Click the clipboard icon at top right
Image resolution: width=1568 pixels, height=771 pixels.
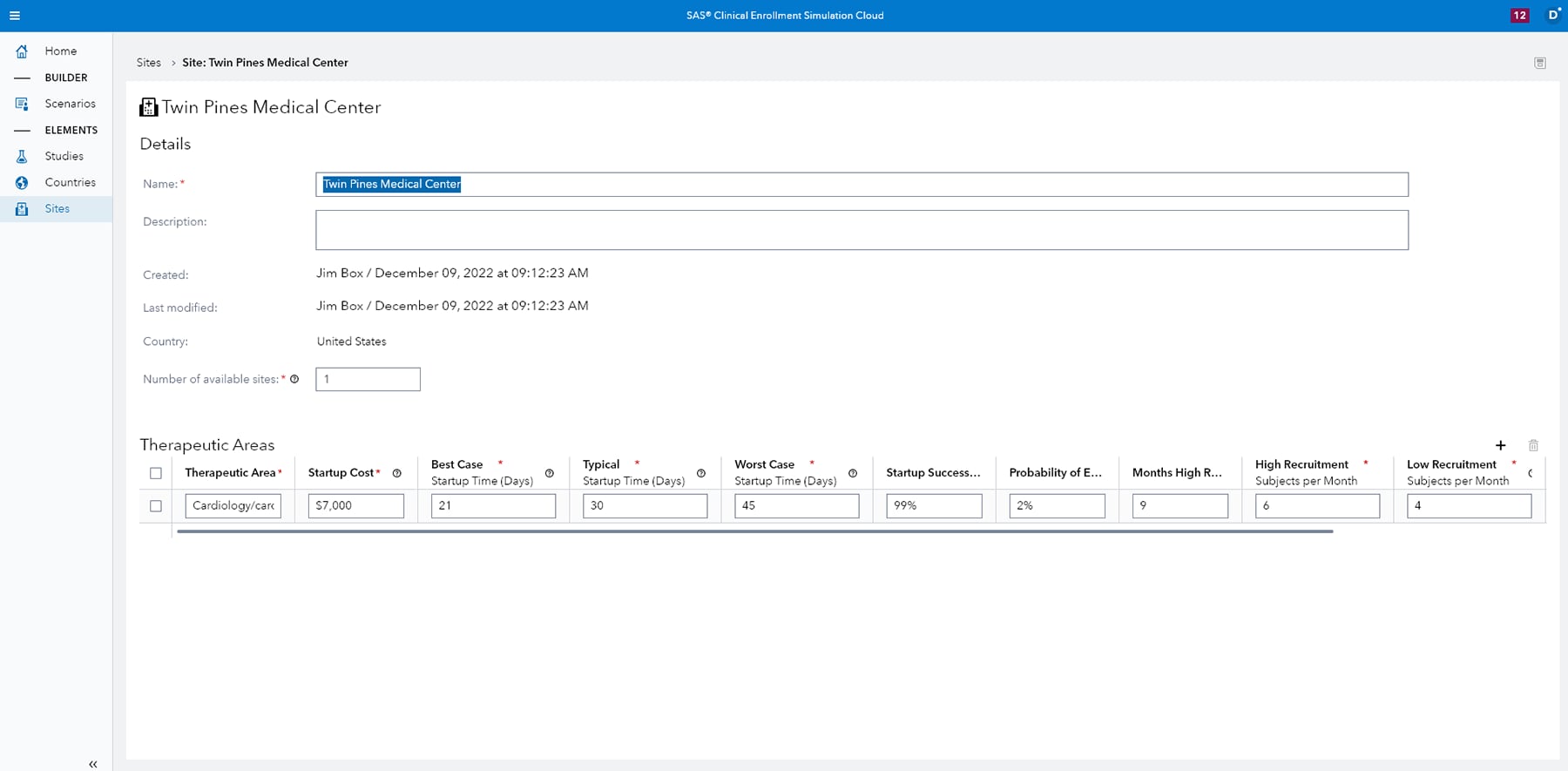click(1539, 63)
